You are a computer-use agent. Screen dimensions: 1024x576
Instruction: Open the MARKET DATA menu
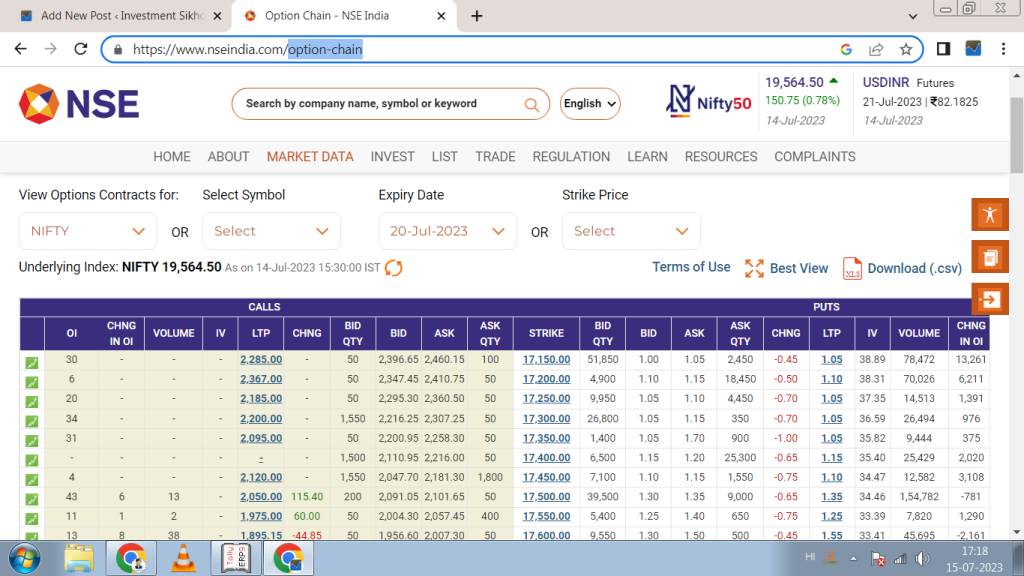click(x=310, y=157)
